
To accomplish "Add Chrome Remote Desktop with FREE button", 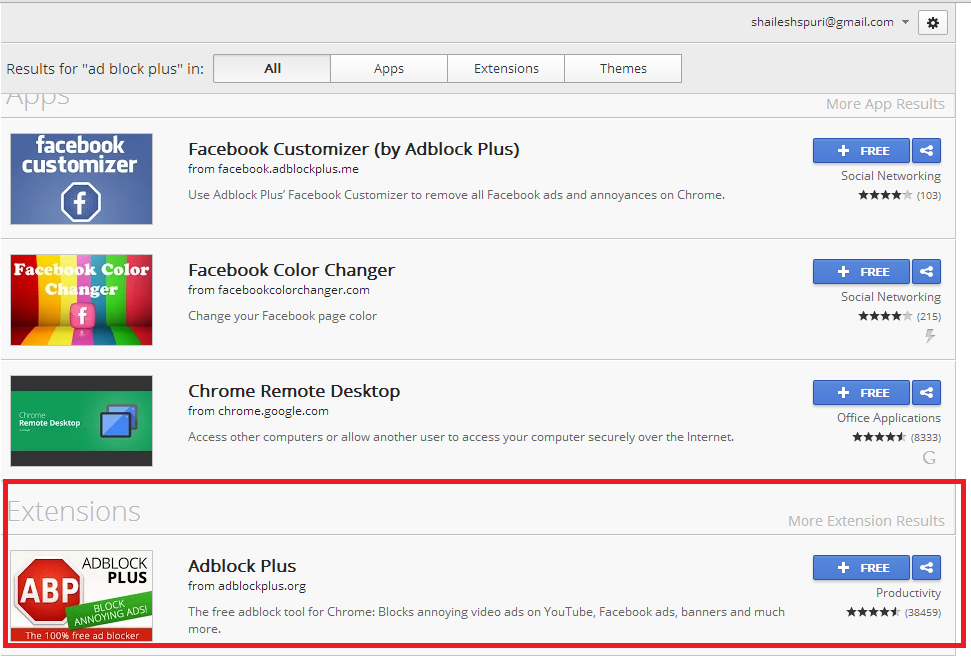I will [x=861, y=393].
